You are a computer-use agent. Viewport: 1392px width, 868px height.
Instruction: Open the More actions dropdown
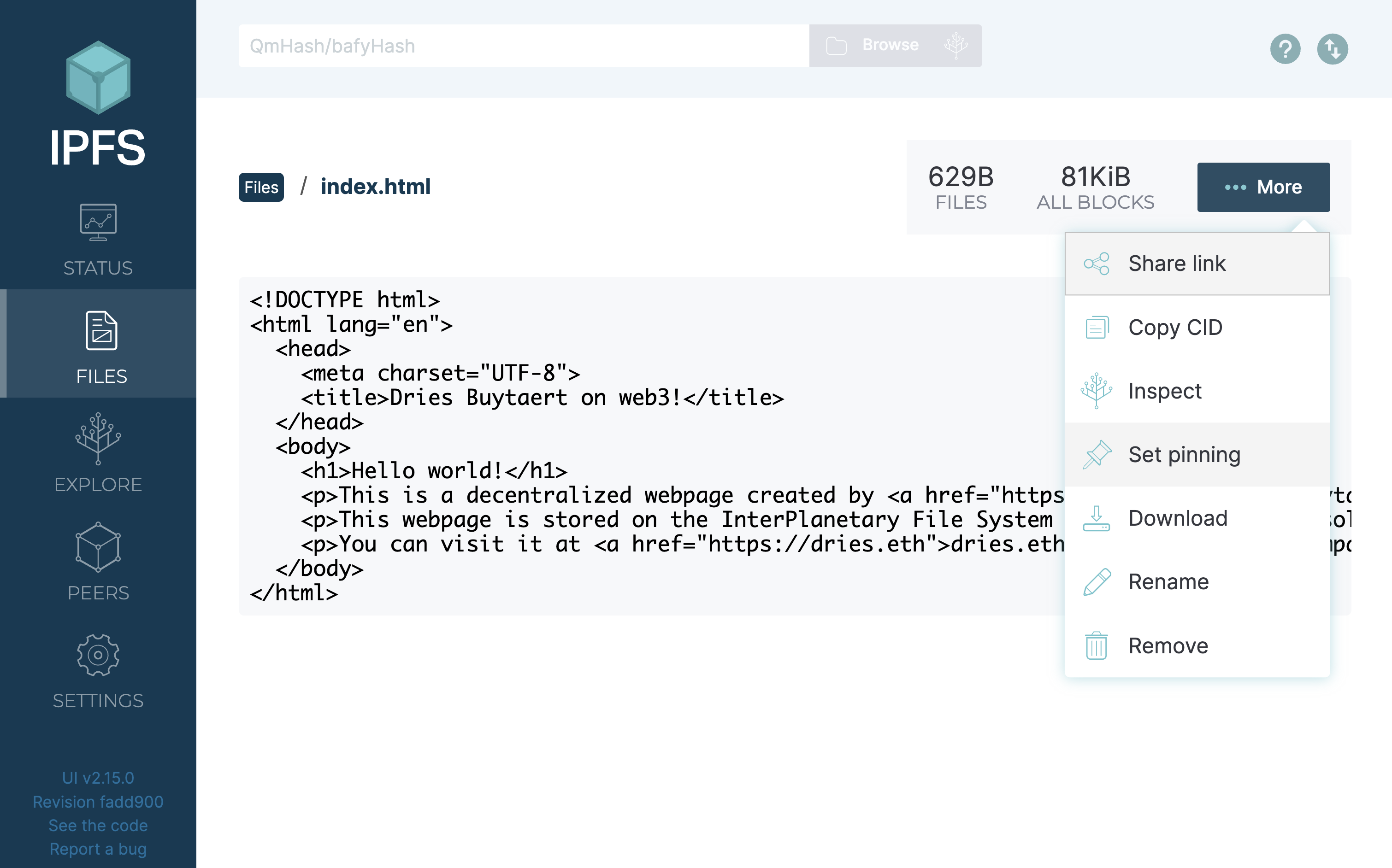click(1263, 187)
